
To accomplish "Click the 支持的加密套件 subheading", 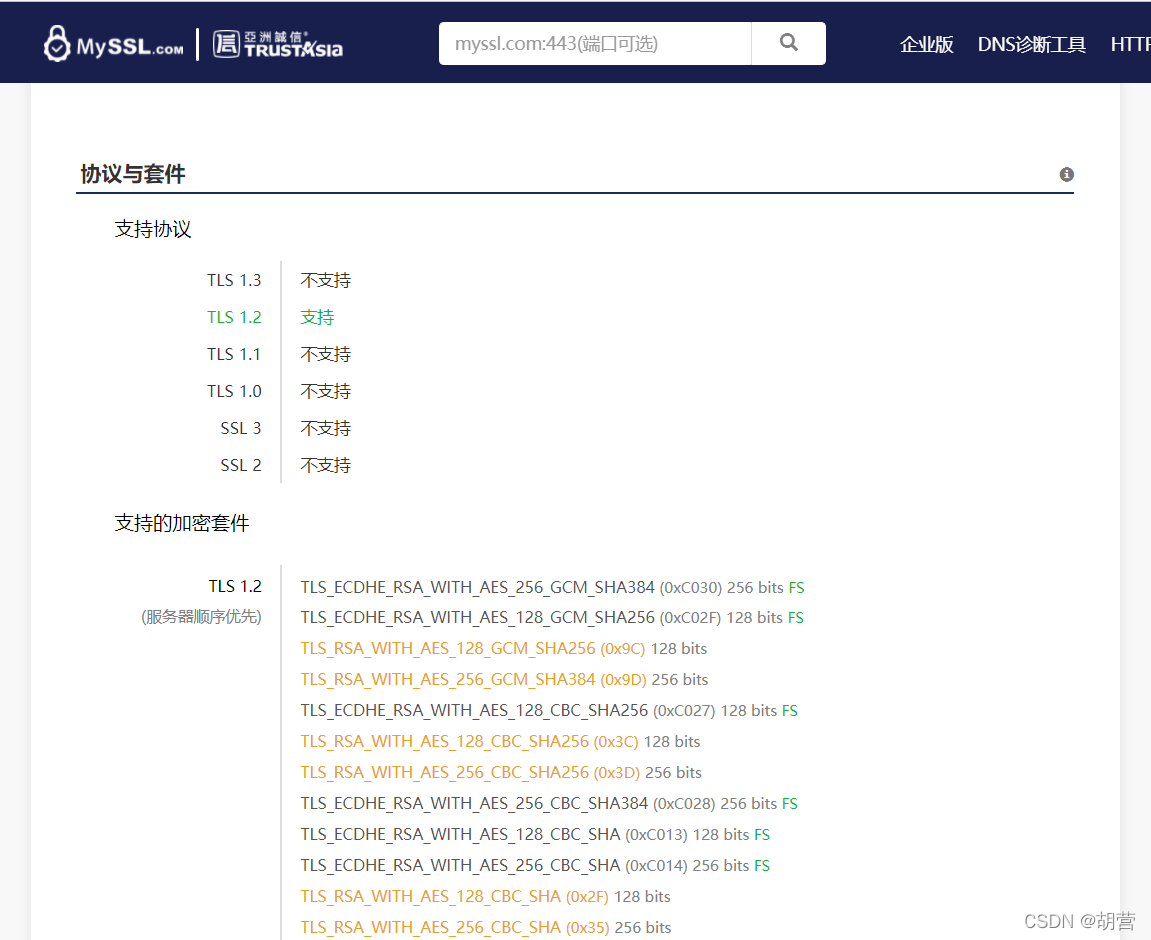I will pyautogui.click(x=182, y=523).
